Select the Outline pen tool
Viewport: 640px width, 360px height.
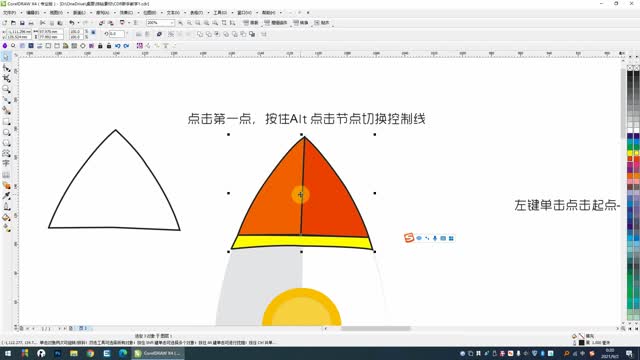(x=6, y=207)
